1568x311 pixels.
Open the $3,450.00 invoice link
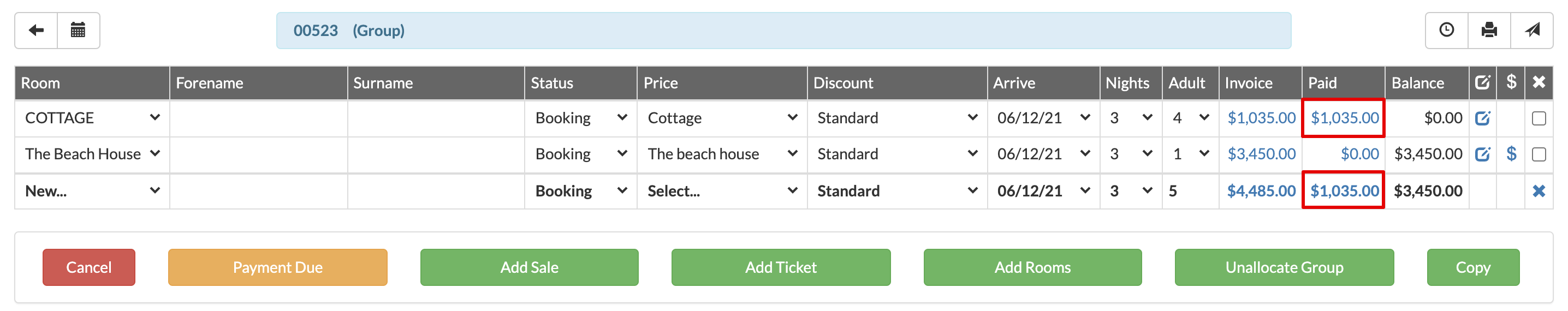pyautogui.click(x=1261, y=154)
